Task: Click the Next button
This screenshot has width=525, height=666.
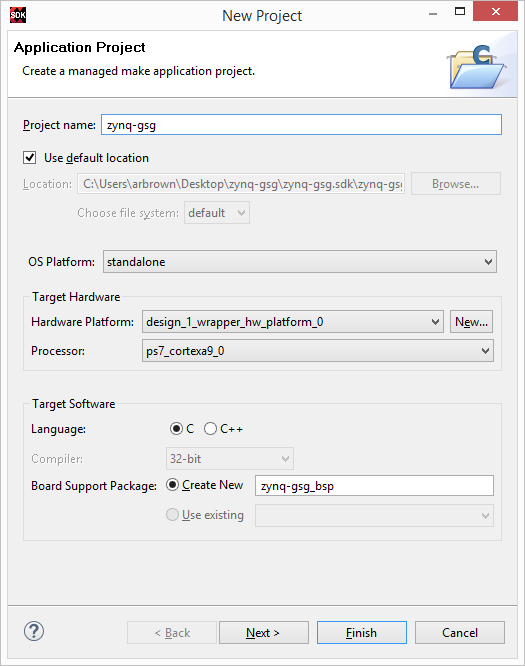Action: [x=264, y=633]
